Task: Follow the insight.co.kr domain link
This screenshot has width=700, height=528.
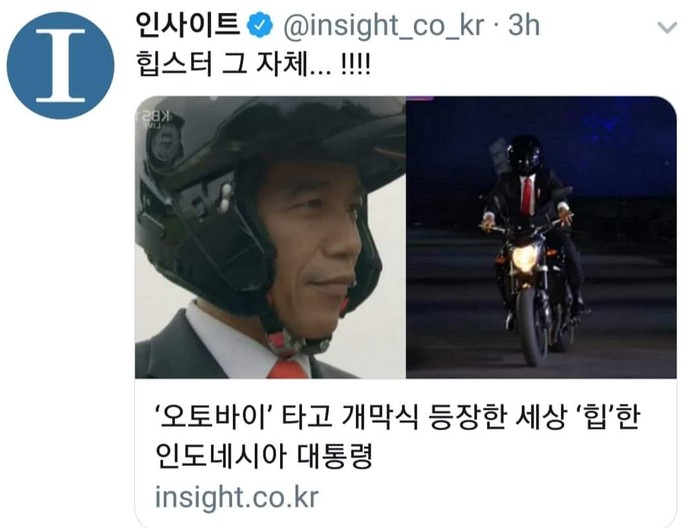Action: coord(237,497)
